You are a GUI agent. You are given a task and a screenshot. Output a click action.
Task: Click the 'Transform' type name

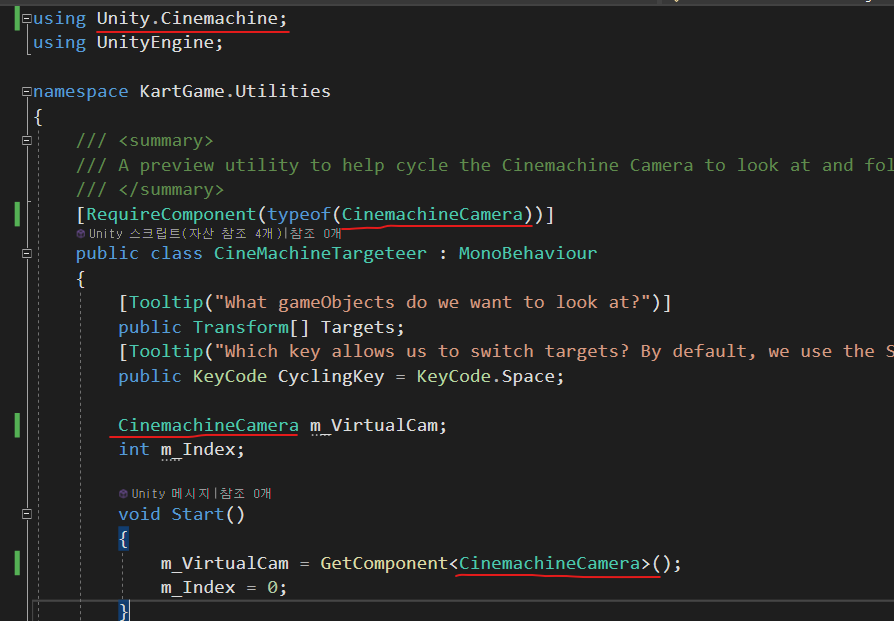click(x=241, y=327)
